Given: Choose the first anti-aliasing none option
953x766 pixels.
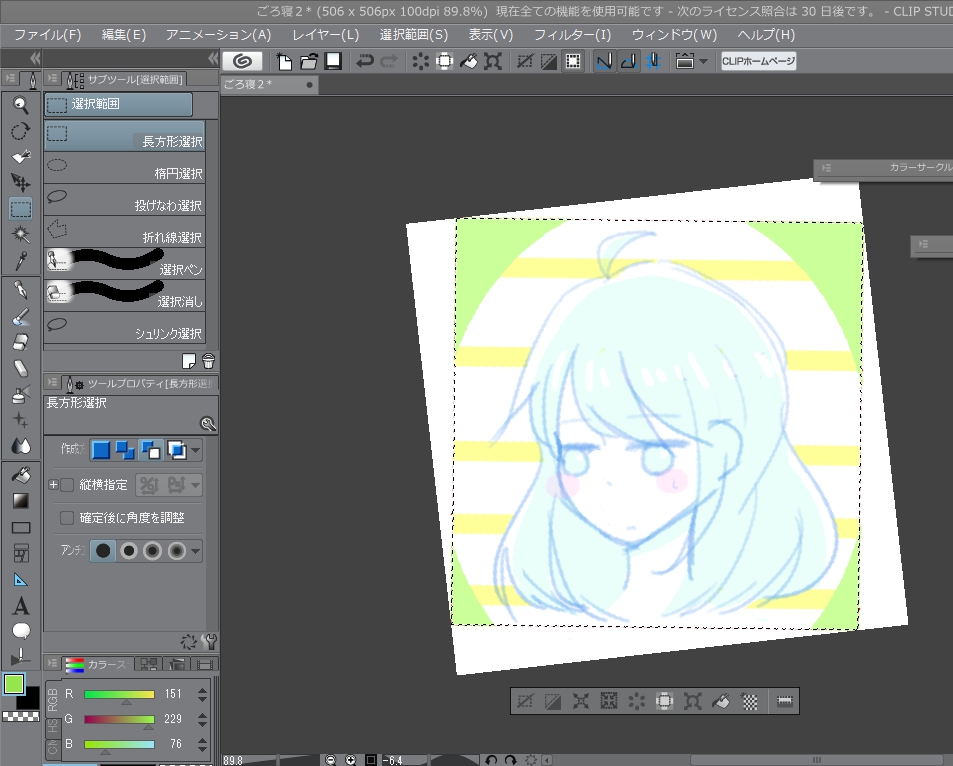Looking at the screenshot, I should [103, 551].
